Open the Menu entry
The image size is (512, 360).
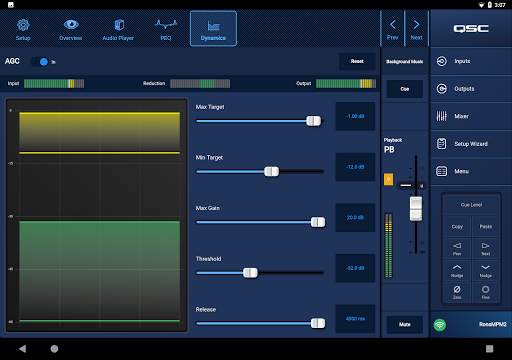click(471, 171)
